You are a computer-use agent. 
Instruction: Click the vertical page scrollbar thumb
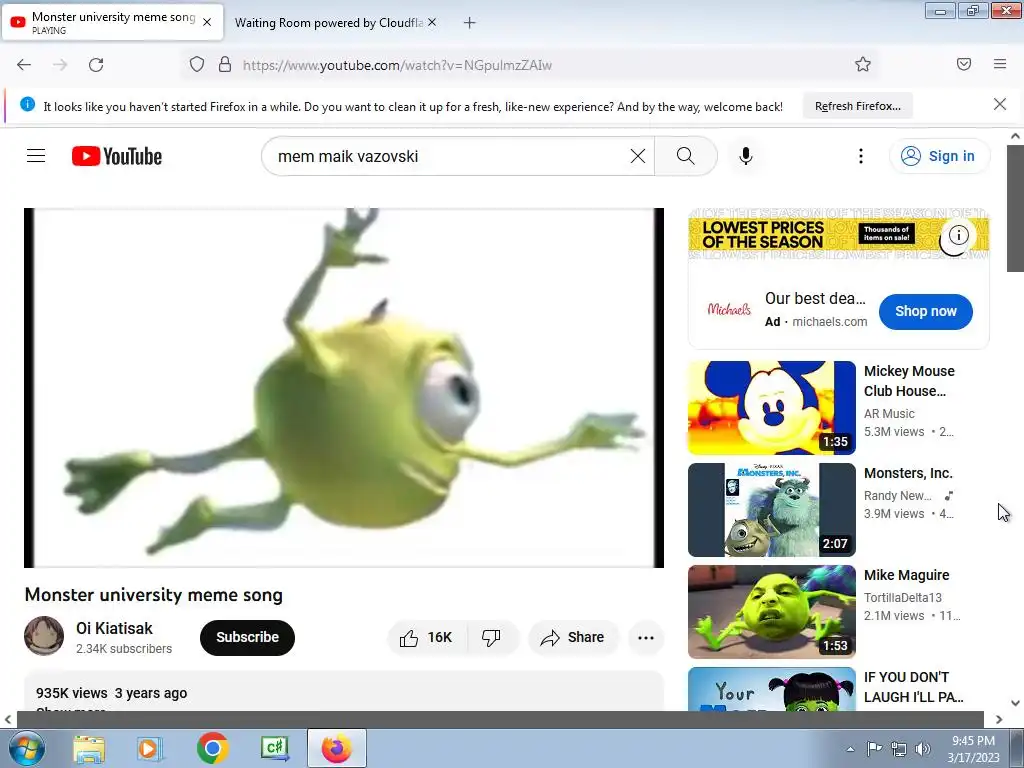tap(1015, 208)
